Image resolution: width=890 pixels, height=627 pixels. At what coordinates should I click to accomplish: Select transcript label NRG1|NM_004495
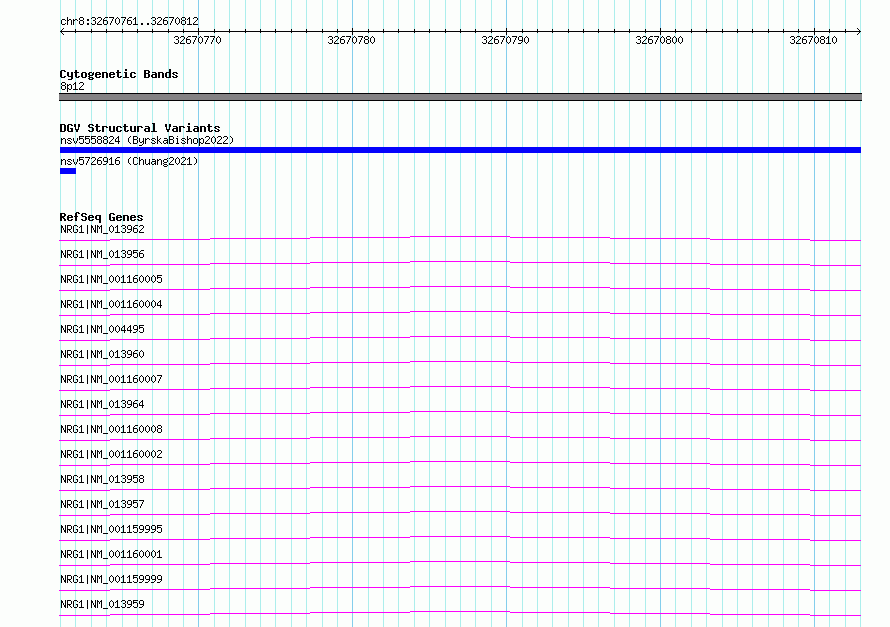(102, 329)
